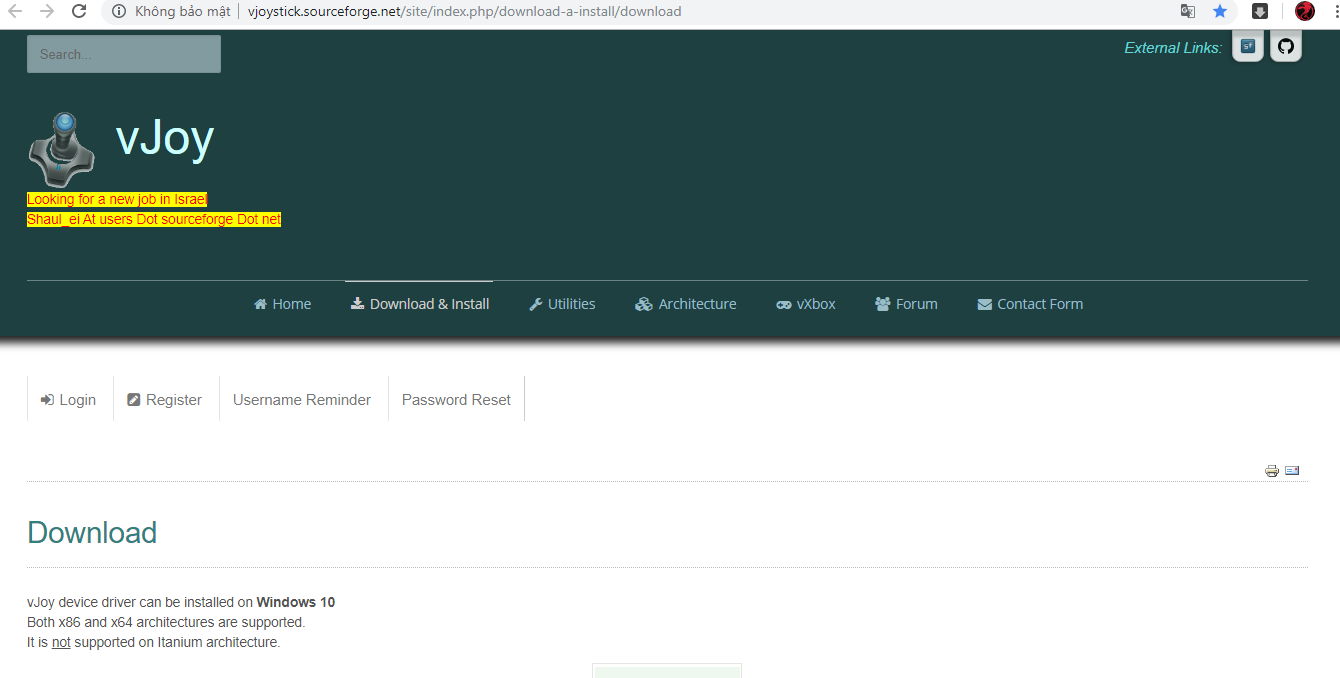Click the red profile avatar icon

click(x=1304, y=11)
